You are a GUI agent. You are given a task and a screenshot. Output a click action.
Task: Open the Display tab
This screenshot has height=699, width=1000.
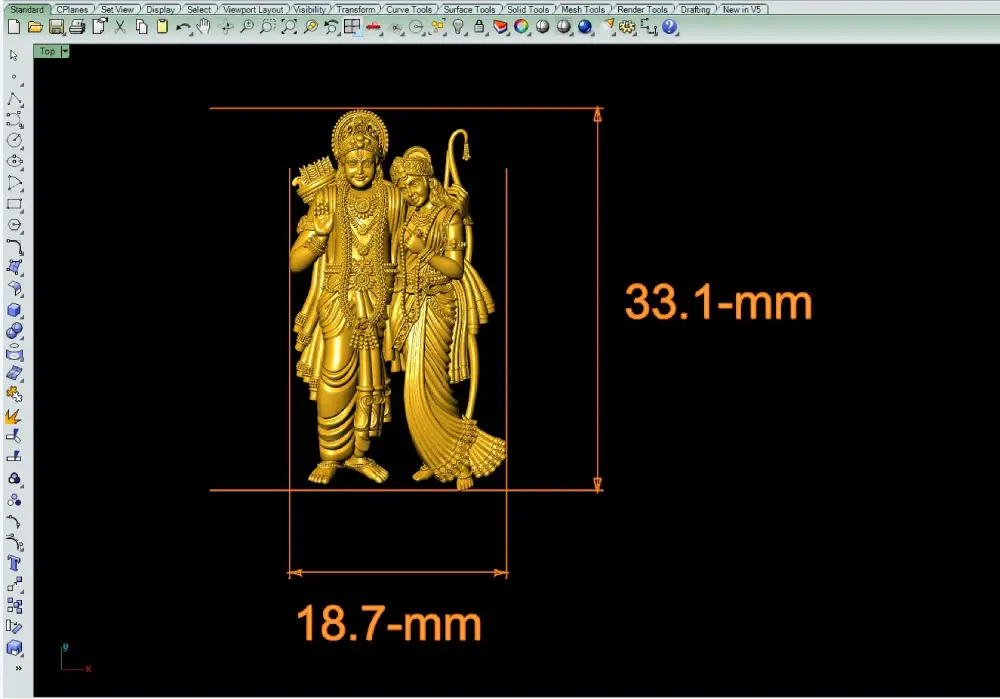160,10
